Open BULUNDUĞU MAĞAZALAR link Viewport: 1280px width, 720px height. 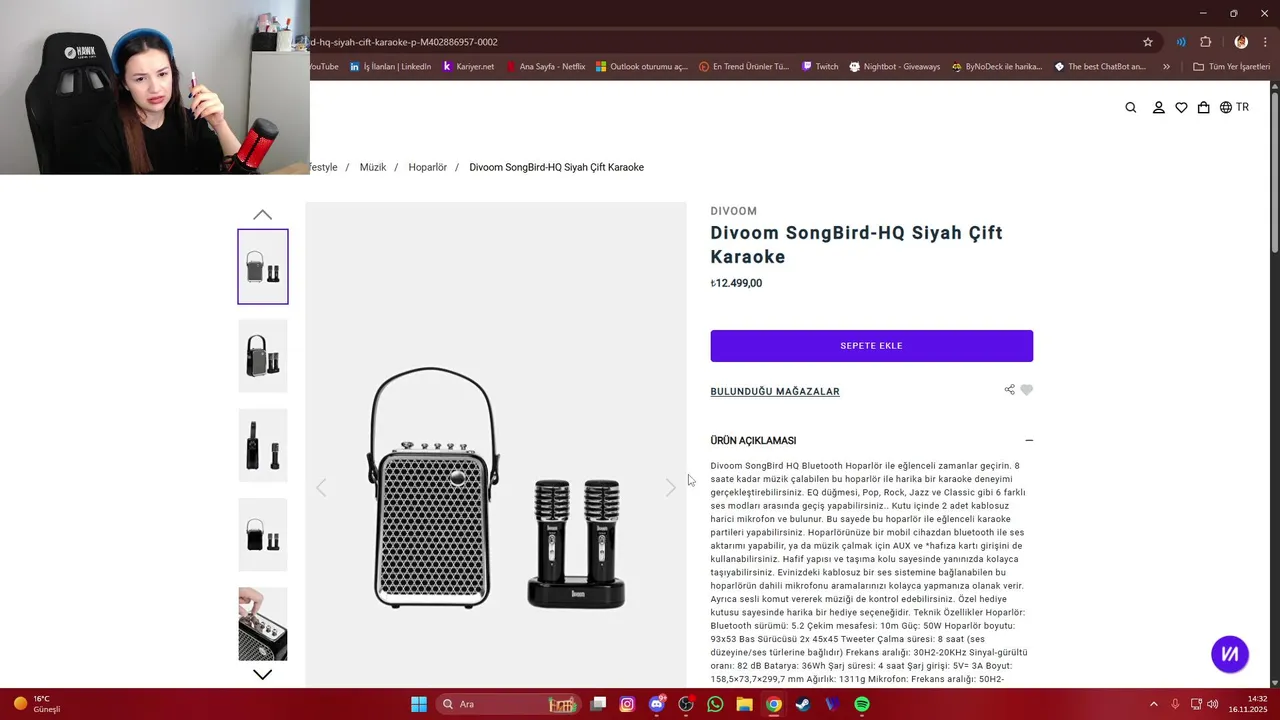pyautogui.click(x=775, y=392)
